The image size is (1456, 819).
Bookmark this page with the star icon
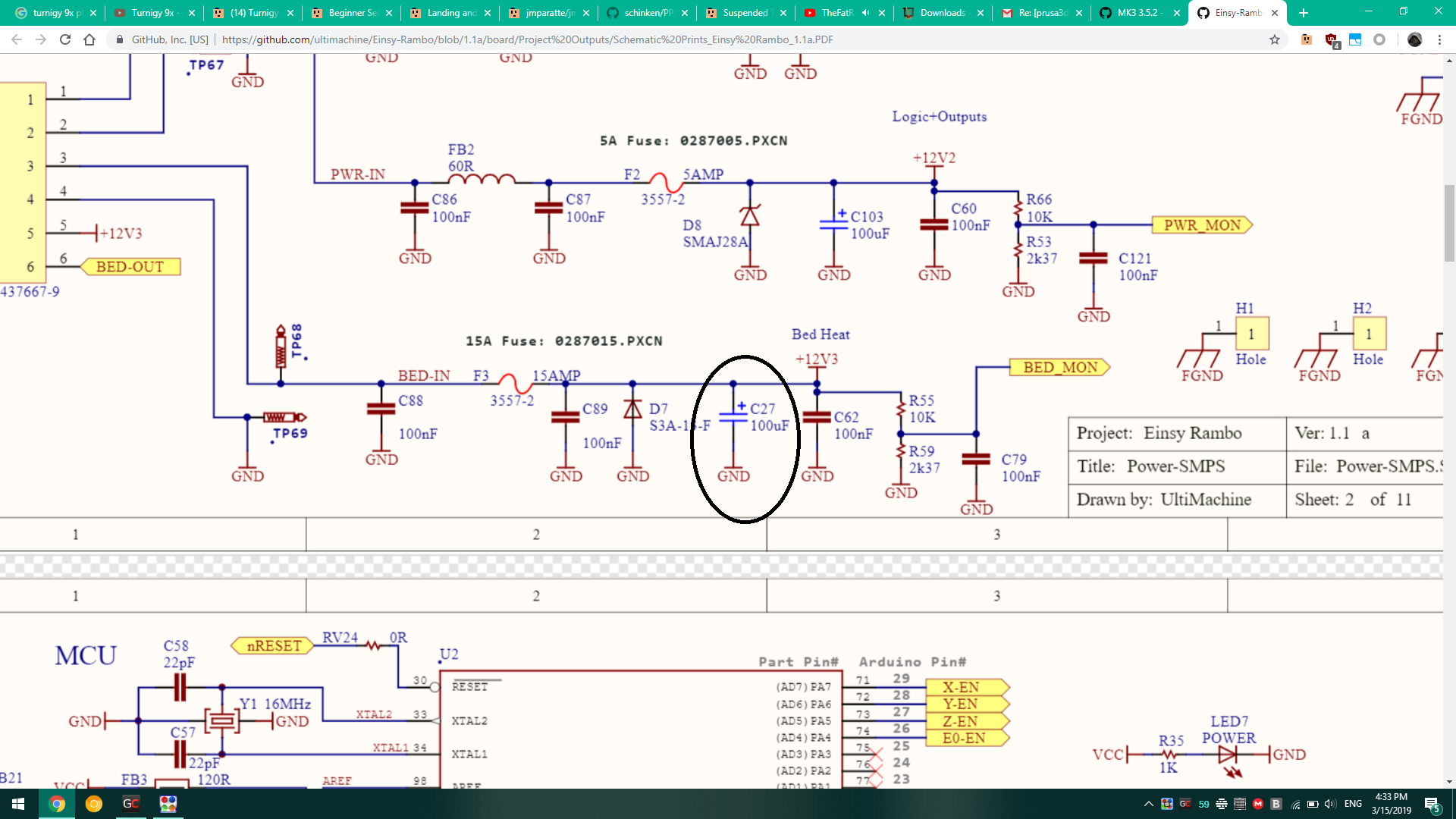[x=1275, y=39]
